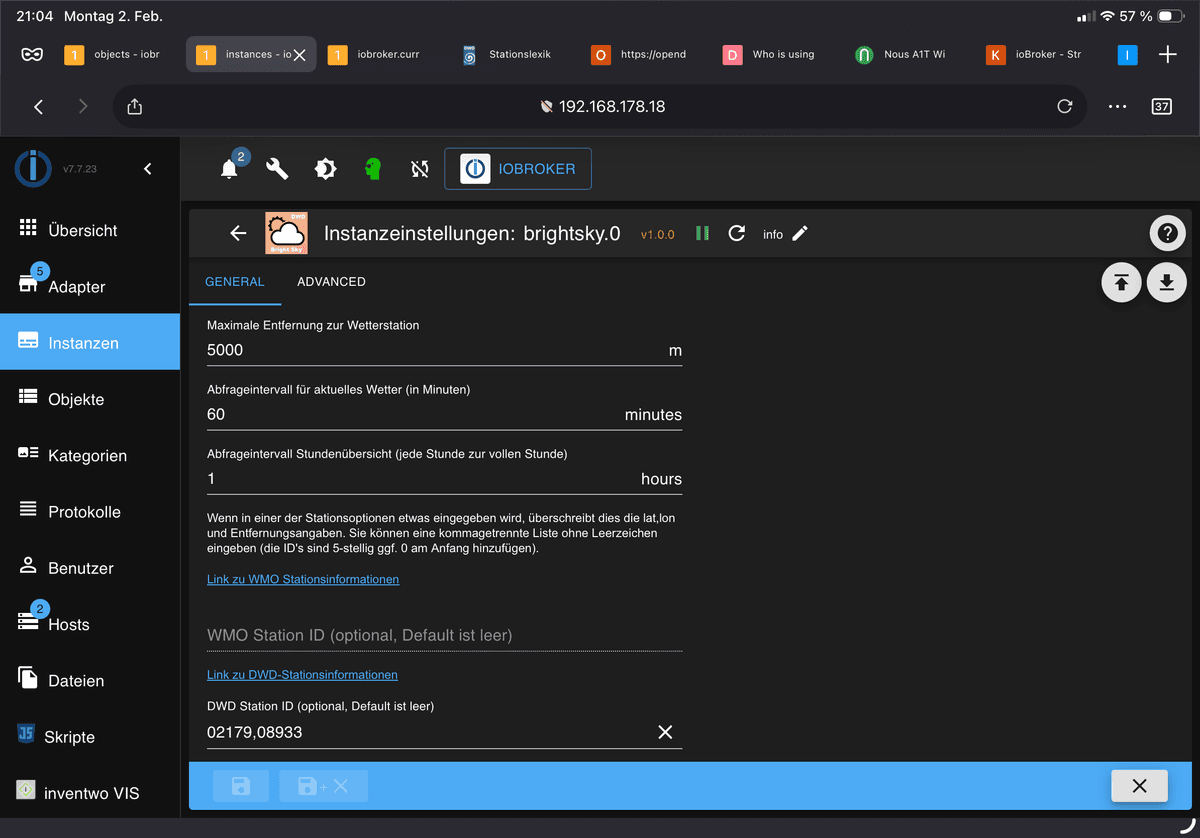Click the hourly overview interval field showing 1

tap(444, 479)
